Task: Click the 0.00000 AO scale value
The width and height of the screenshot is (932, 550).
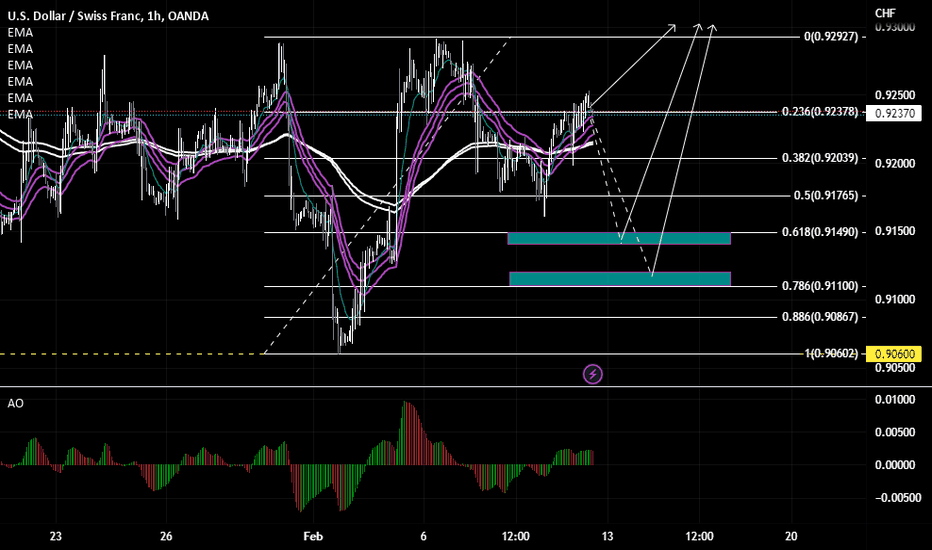Action: point(895,465)
